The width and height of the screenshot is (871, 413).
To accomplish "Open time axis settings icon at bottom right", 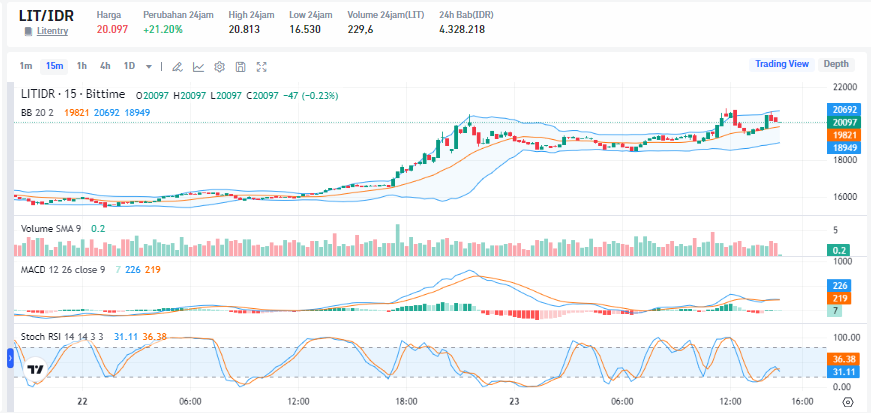I will tap(848, 402).
